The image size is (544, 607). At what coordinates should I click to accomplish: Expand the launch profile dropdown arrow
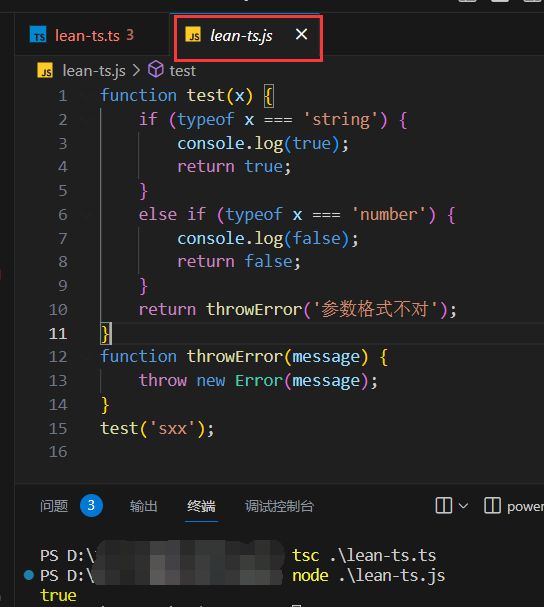click(x=463, y=506)
